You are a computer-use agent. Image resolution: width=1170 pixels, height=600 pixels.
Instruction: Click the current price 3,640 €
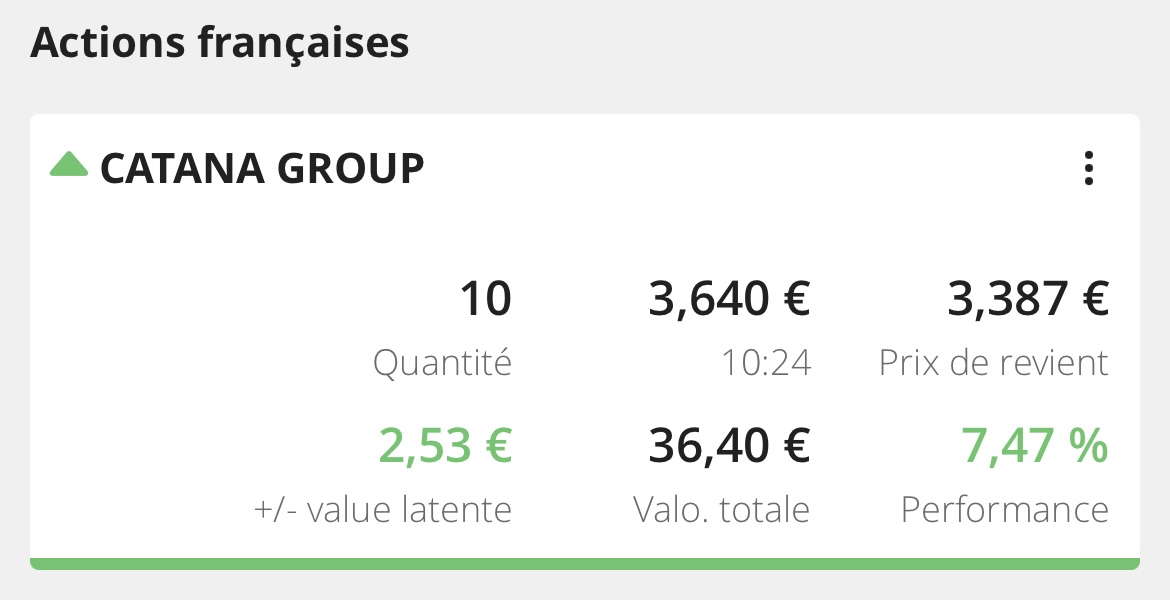[729, 299]
